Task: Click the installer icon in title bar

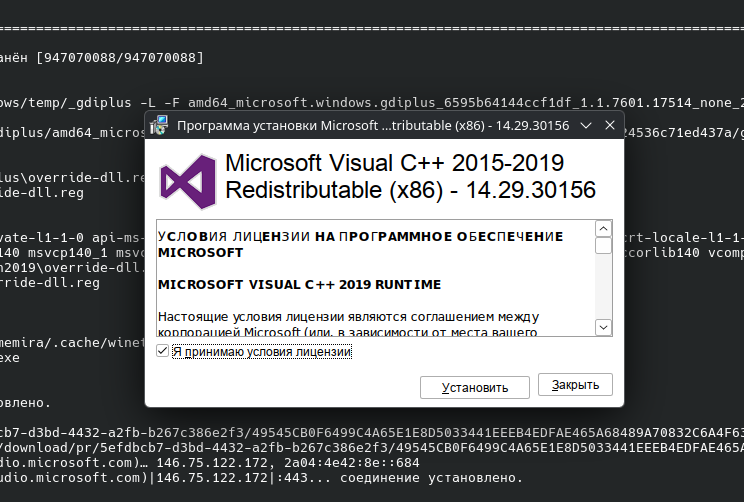Action: (159, 125)
